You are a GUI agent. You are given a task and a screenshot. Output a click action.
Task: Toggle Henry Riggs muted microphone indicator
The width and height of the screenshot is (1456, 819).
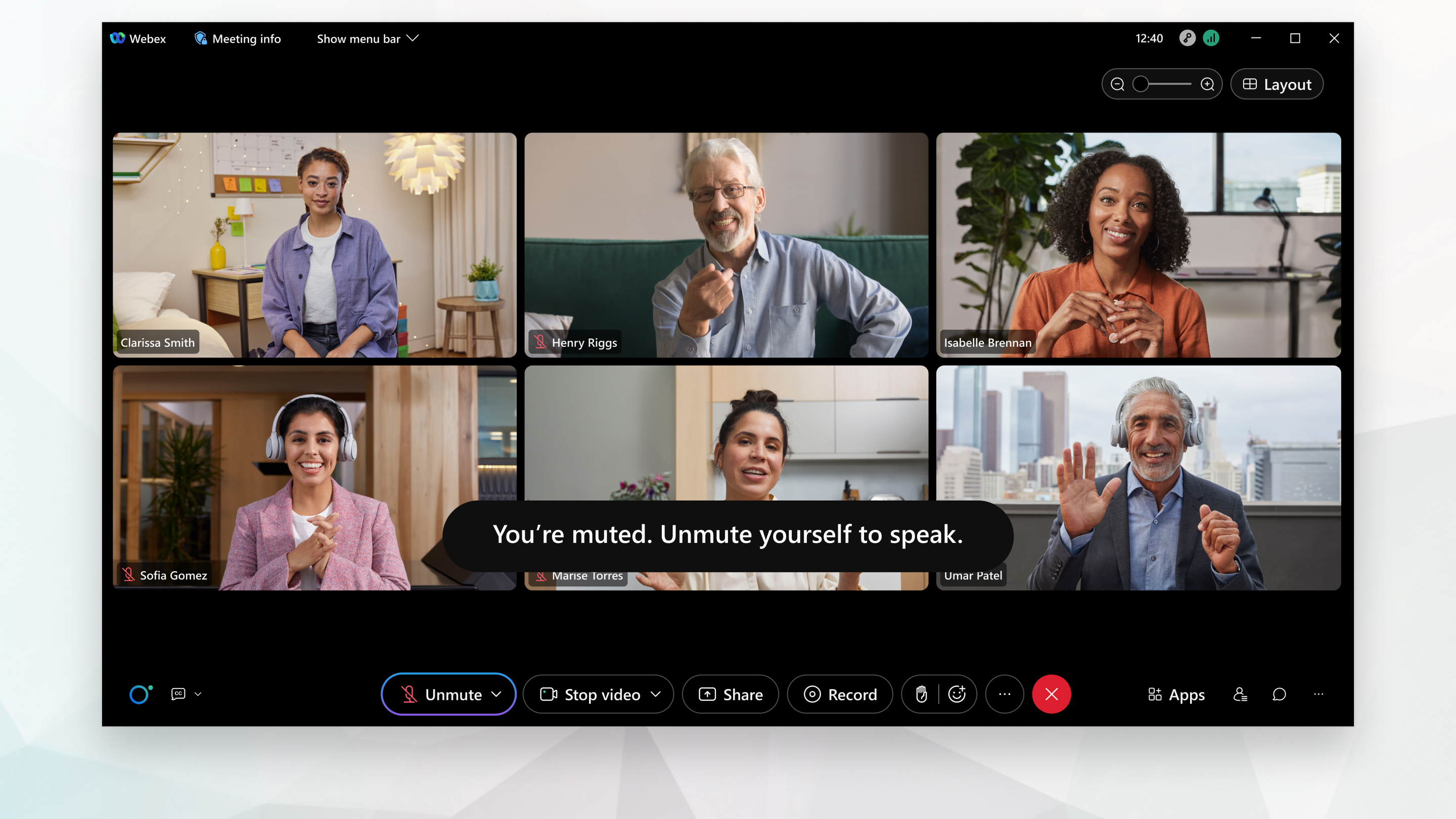click(x=540, y=342)
